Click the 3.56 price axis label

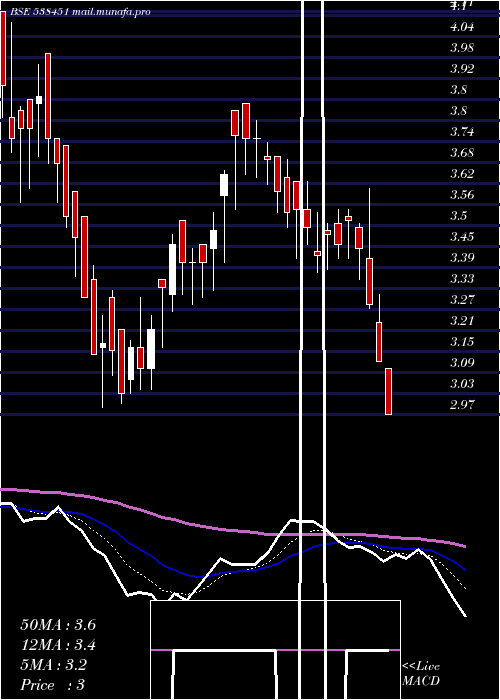click(x=462, y=195)
